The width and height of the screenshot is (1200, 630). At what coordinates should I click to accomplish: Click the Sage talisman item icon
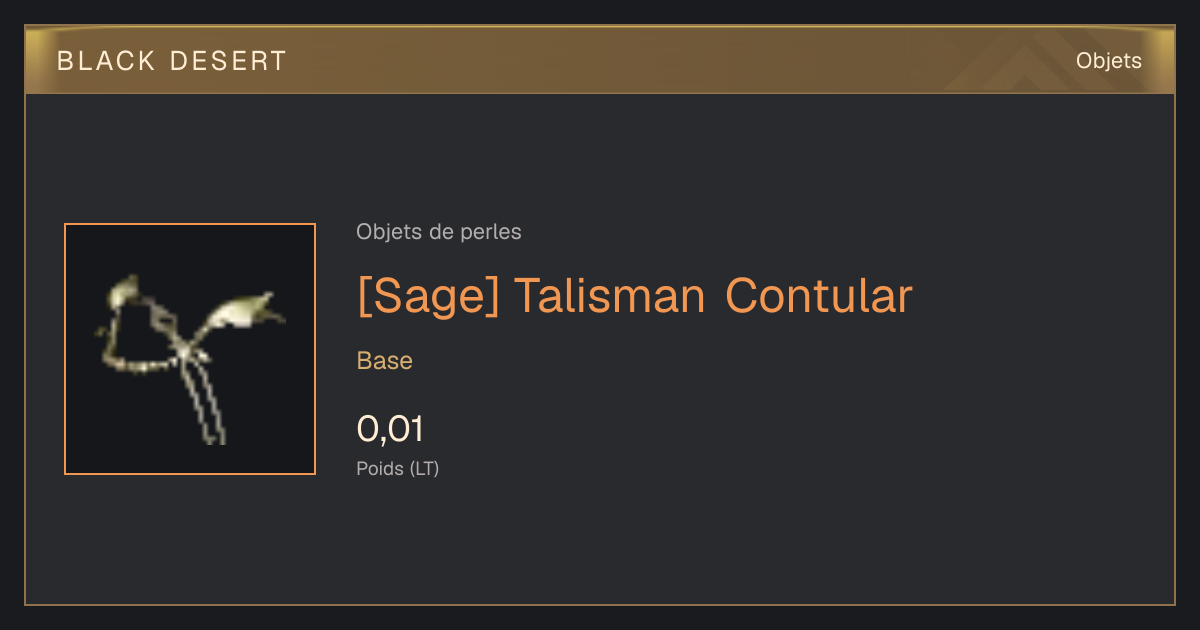click(190, 349)
